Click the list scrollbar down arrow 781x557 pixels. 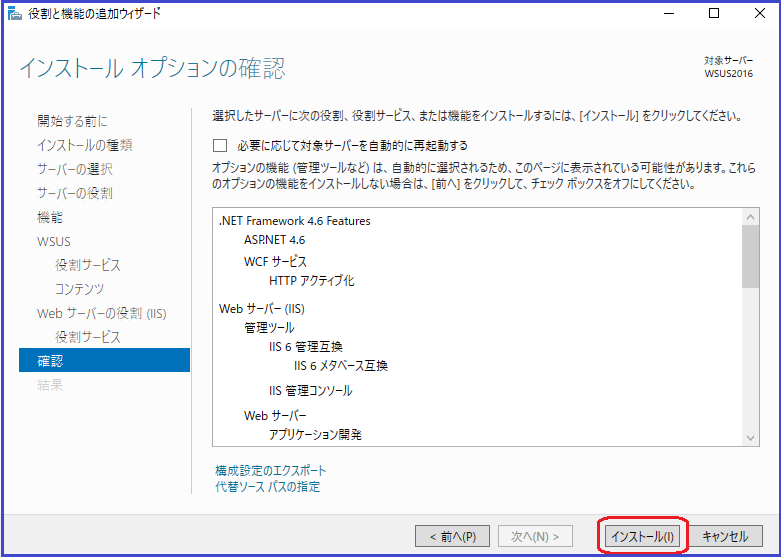[x=750, y=438]
